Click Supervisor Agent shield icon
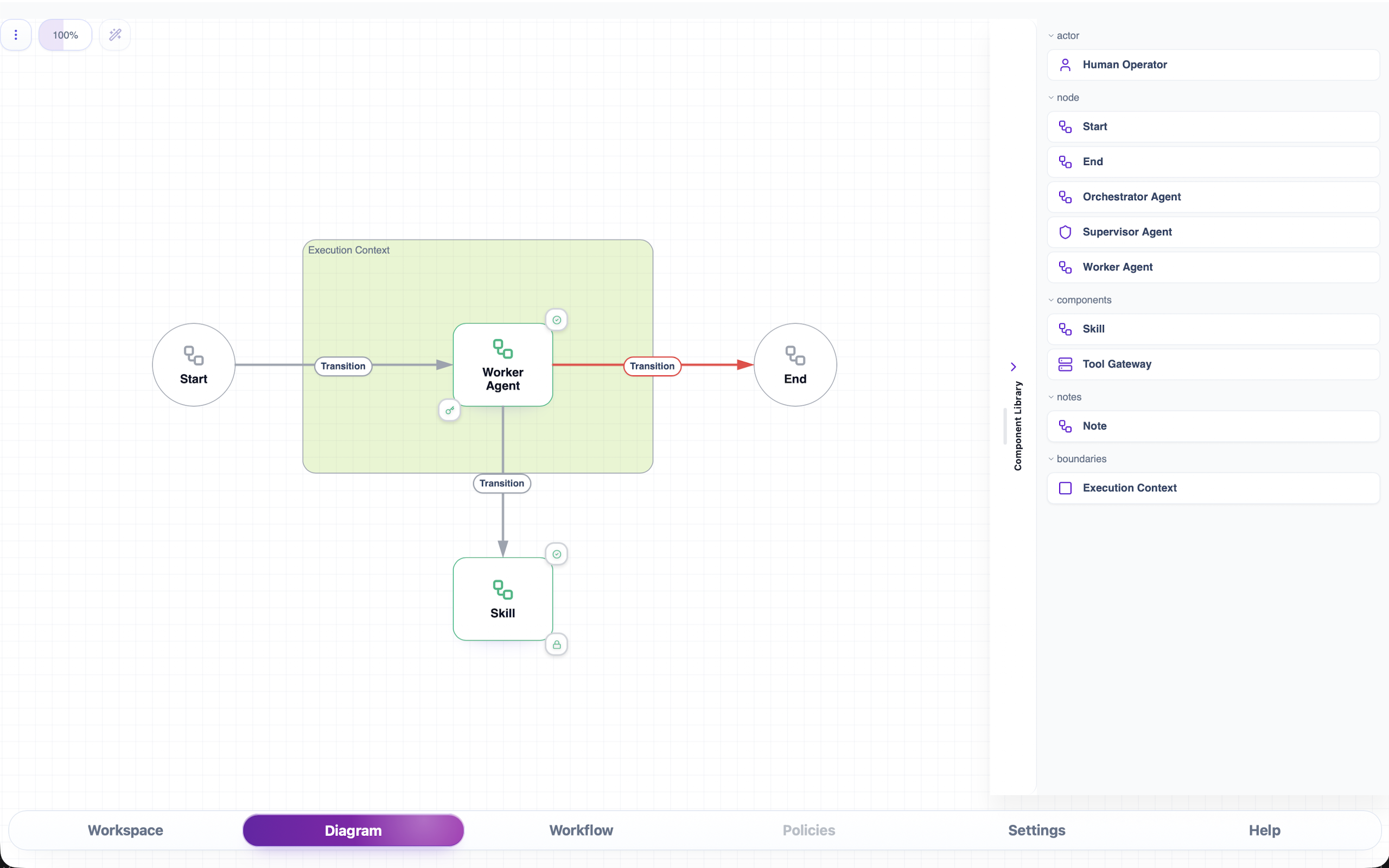Screen dimensions: 1389x868 (x=1065, y=232)
